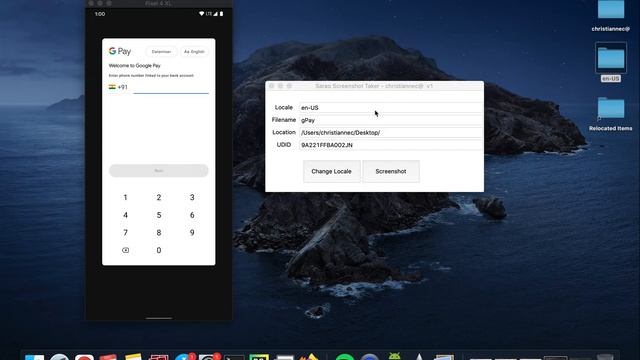Tap digit 1 on the phone keypad
The image size is (640, 360).
pyautogui.click(x=125, y=198)
